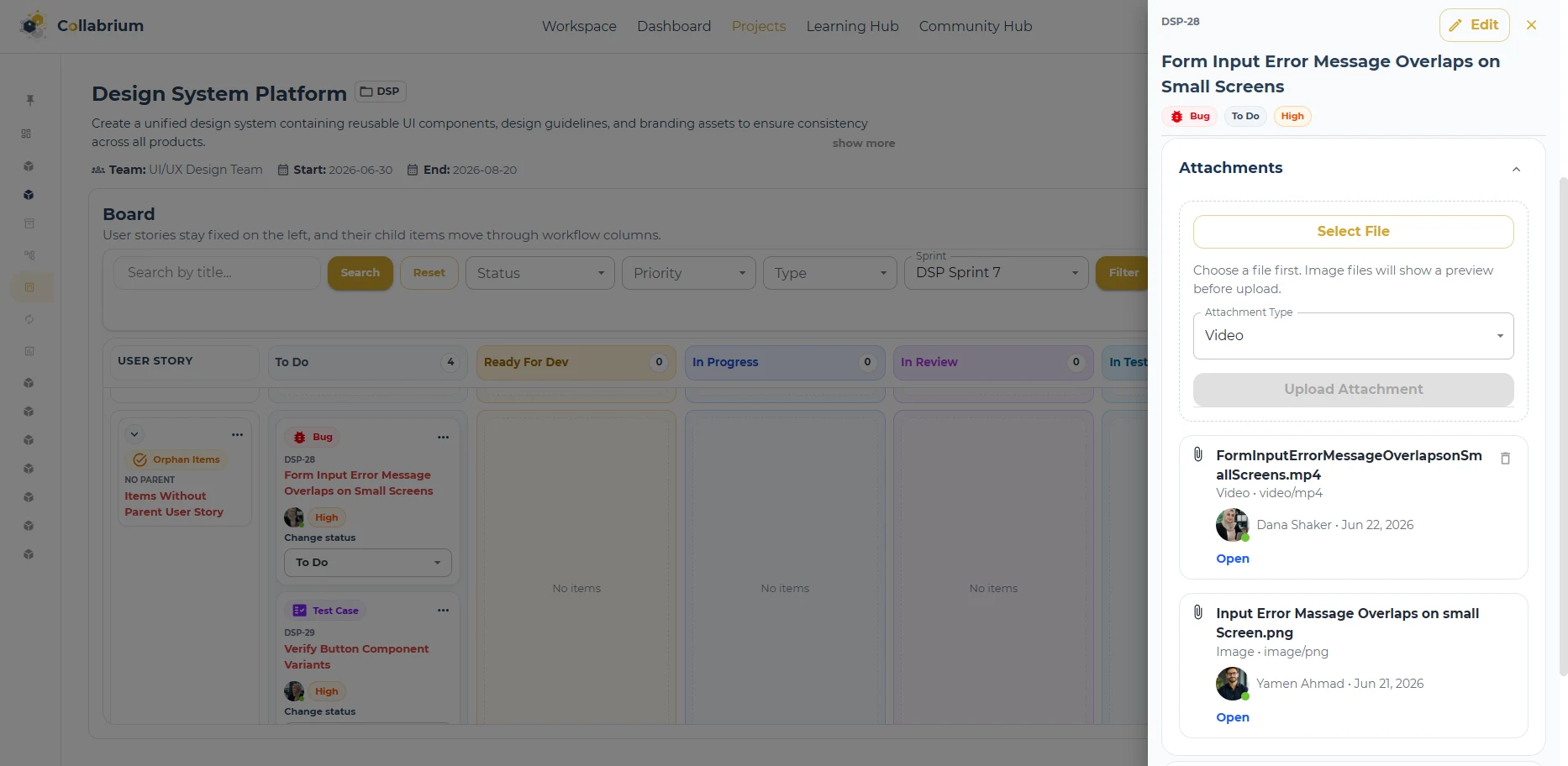Image resolution: width=1568 pixels, height=766 pixels.
Task: Click the High priority tag in the detail panel
Action: (1292, 117)
